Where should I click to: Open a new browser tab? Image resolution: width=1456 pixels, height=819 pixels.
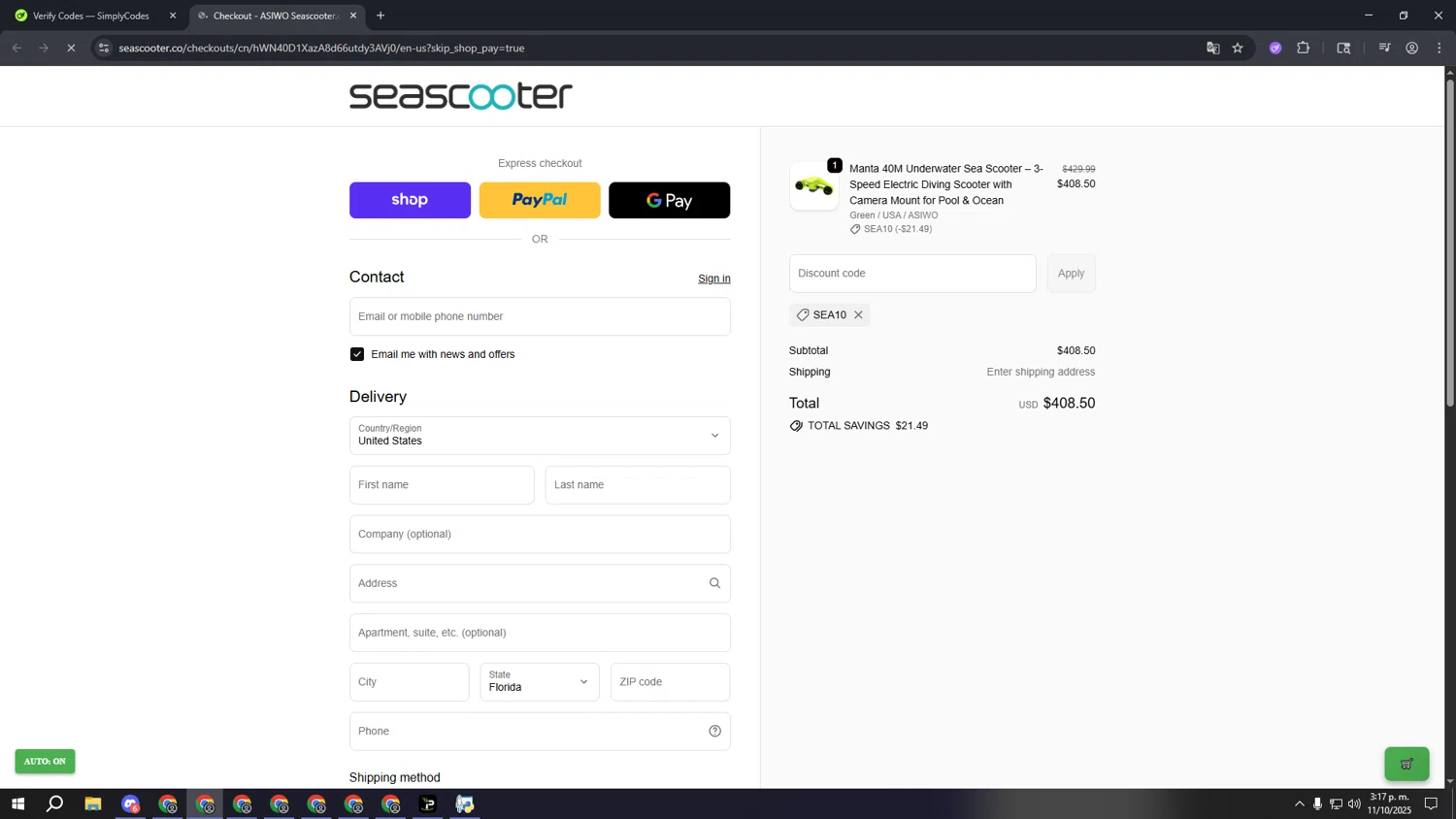tap(381, 16)
